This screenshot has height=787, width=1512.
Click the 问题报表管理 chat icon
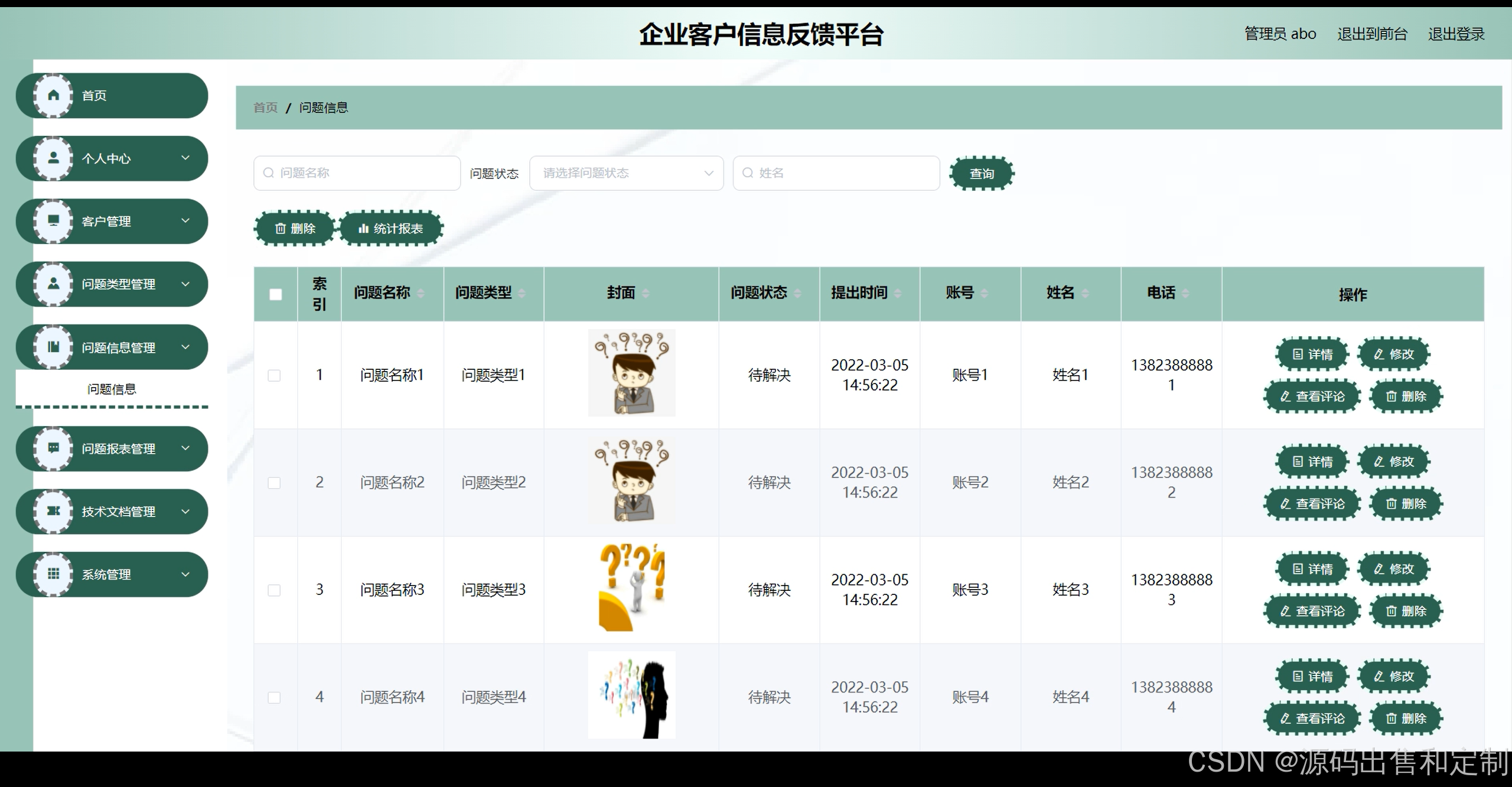tap(53, 448)
